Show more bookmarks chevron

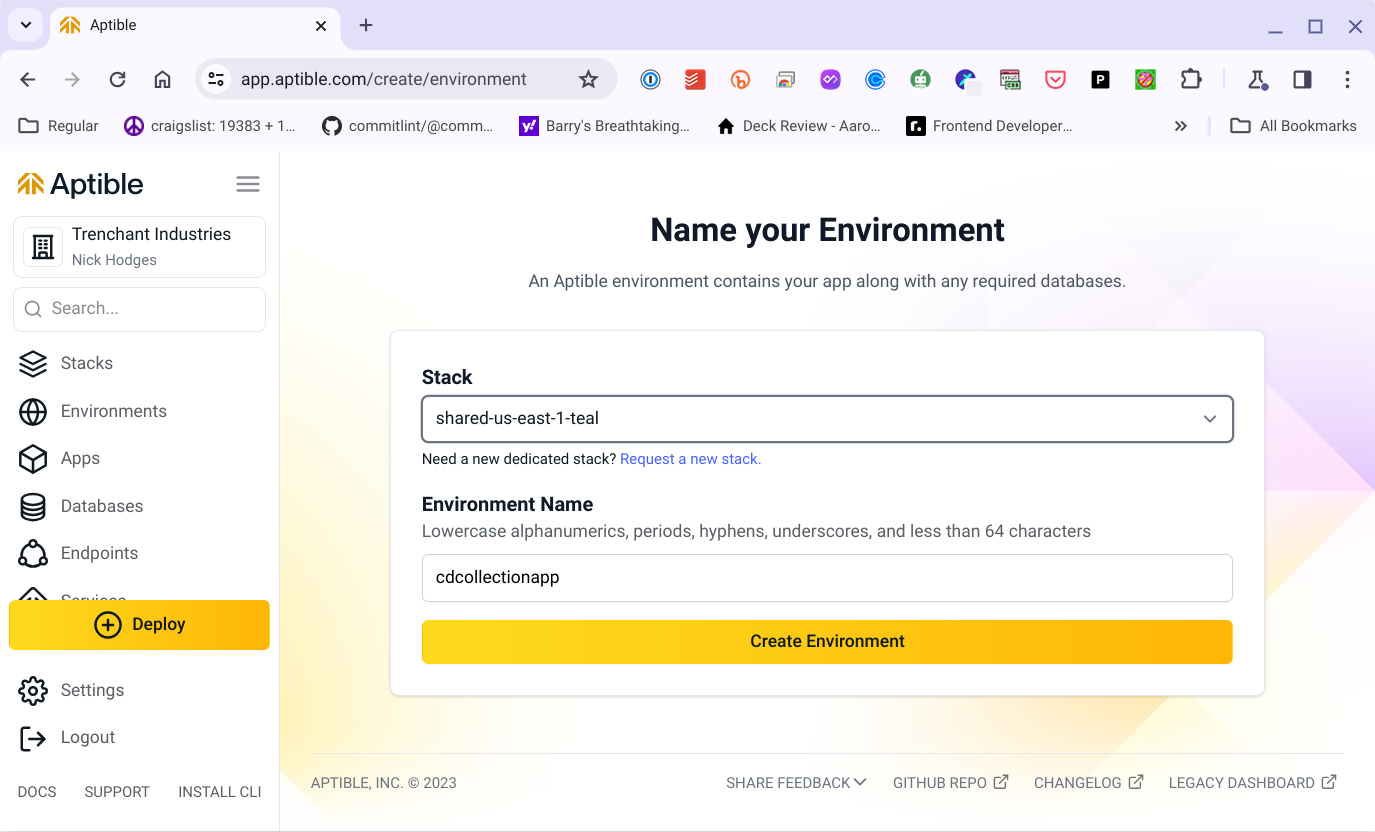1181,126
